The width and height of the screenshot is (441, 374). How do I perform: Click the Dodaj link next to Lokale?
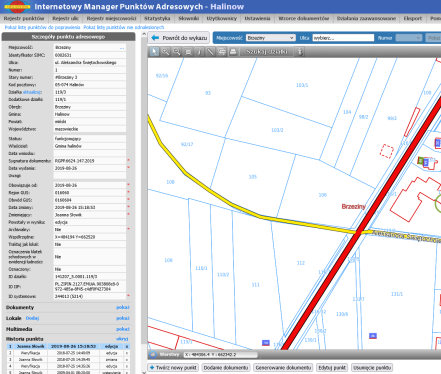(32, 318)
